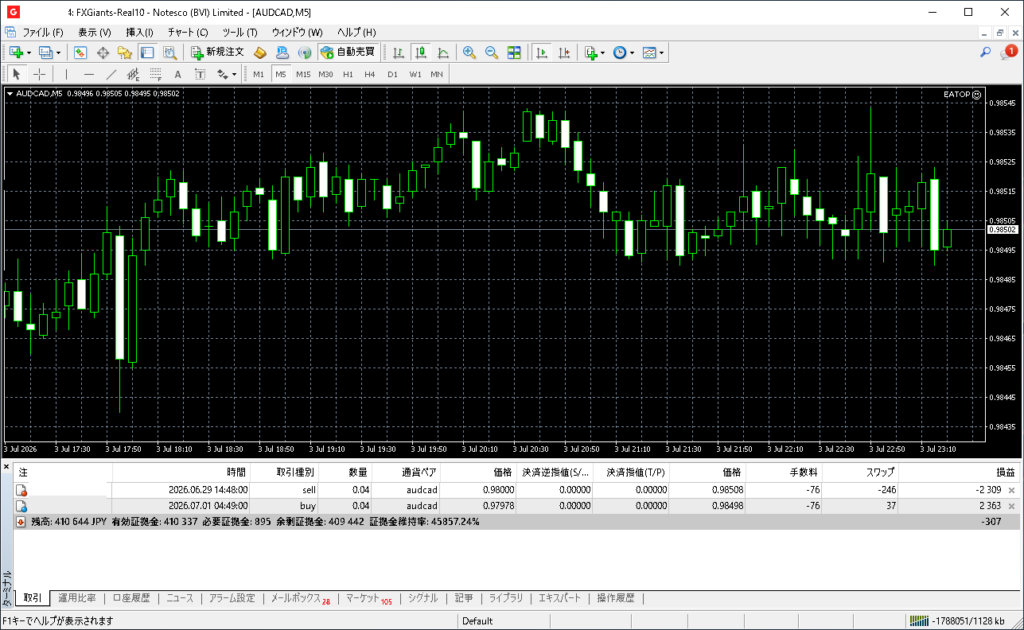Toggle candlestick chart display mode
Image resolution: width=1024 pixels, height=630 pixels.
pyautogui.click(x=421, y=53)
